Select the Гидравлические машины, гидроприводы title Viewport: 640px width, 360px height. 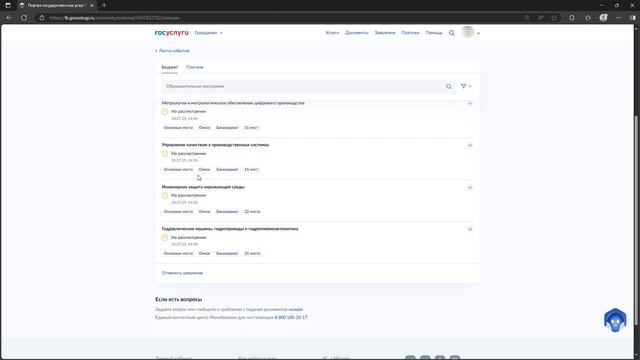point(230,229)
